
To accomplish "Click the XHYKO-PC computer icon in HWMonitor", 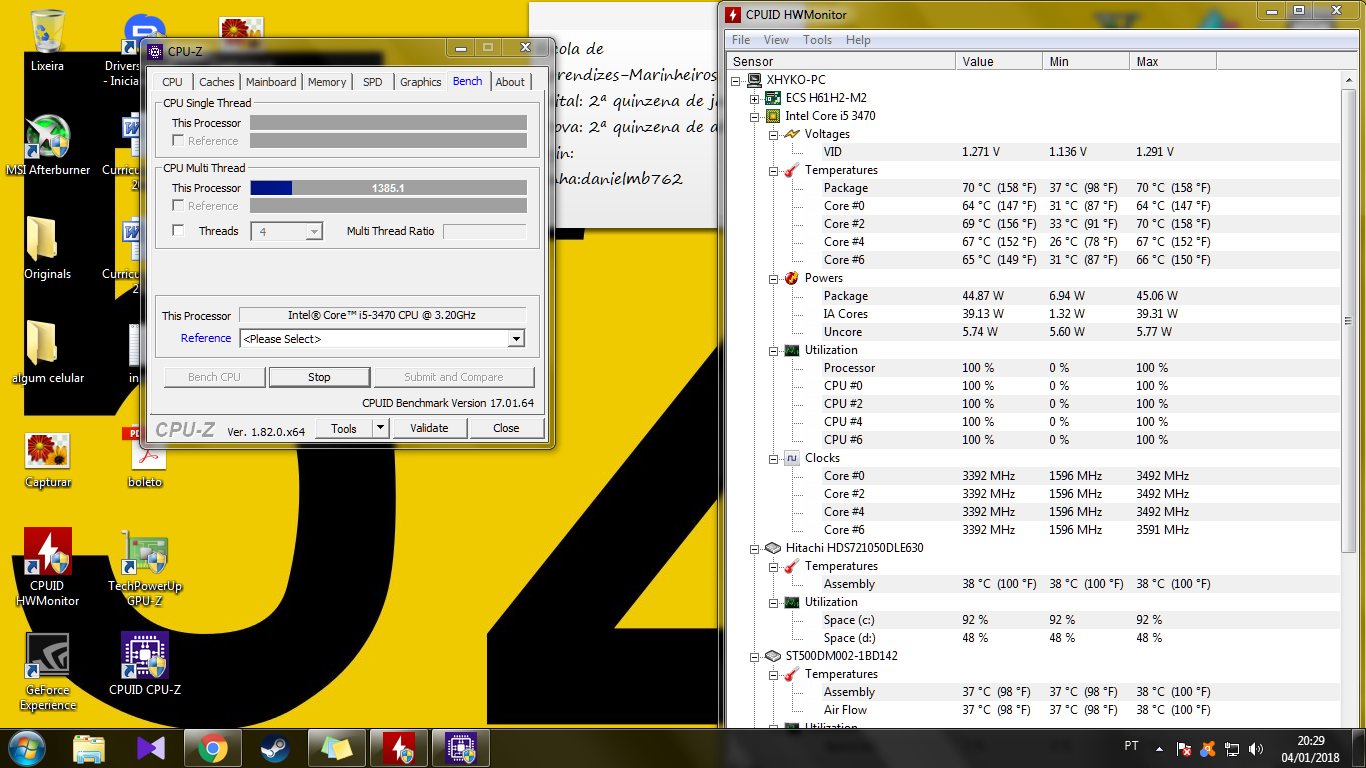I will tap(756, 80).
